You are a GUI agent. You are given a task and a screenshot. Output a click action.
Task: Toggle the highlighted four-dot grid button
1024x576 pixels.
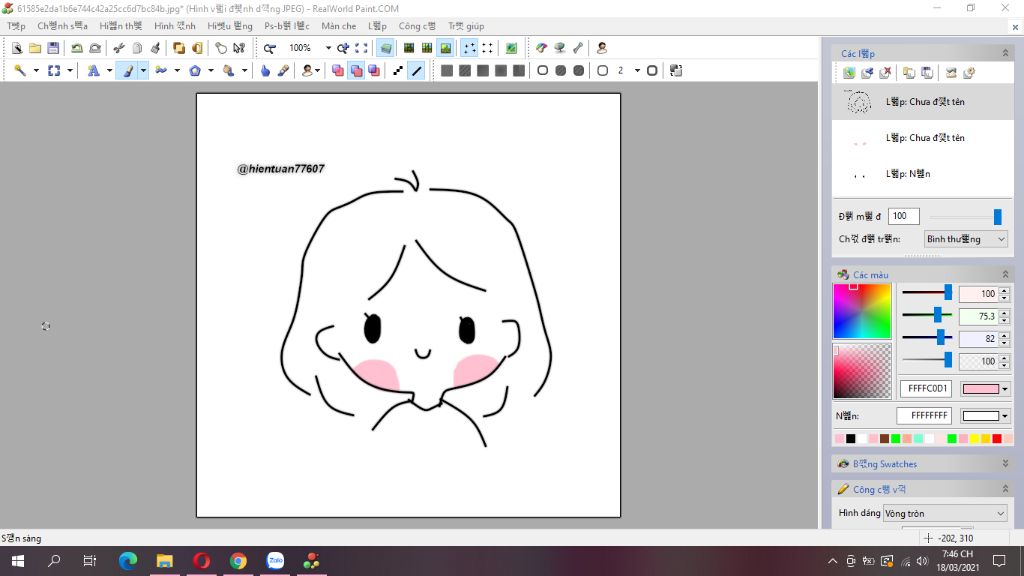tap(470, 48)
